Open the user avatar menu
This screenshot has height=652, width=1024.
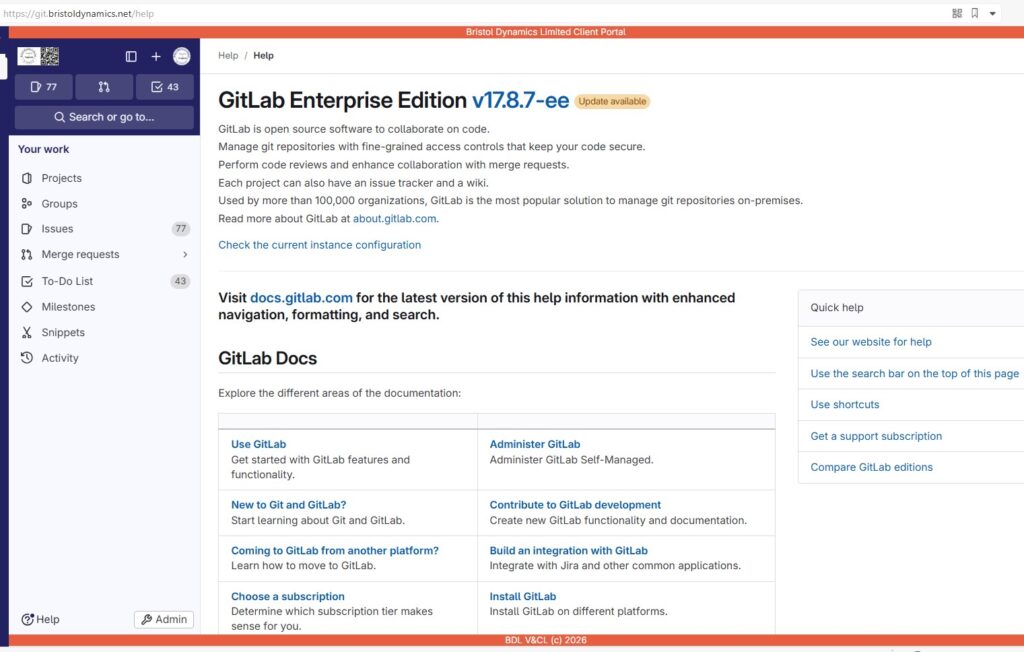(181, 57)
